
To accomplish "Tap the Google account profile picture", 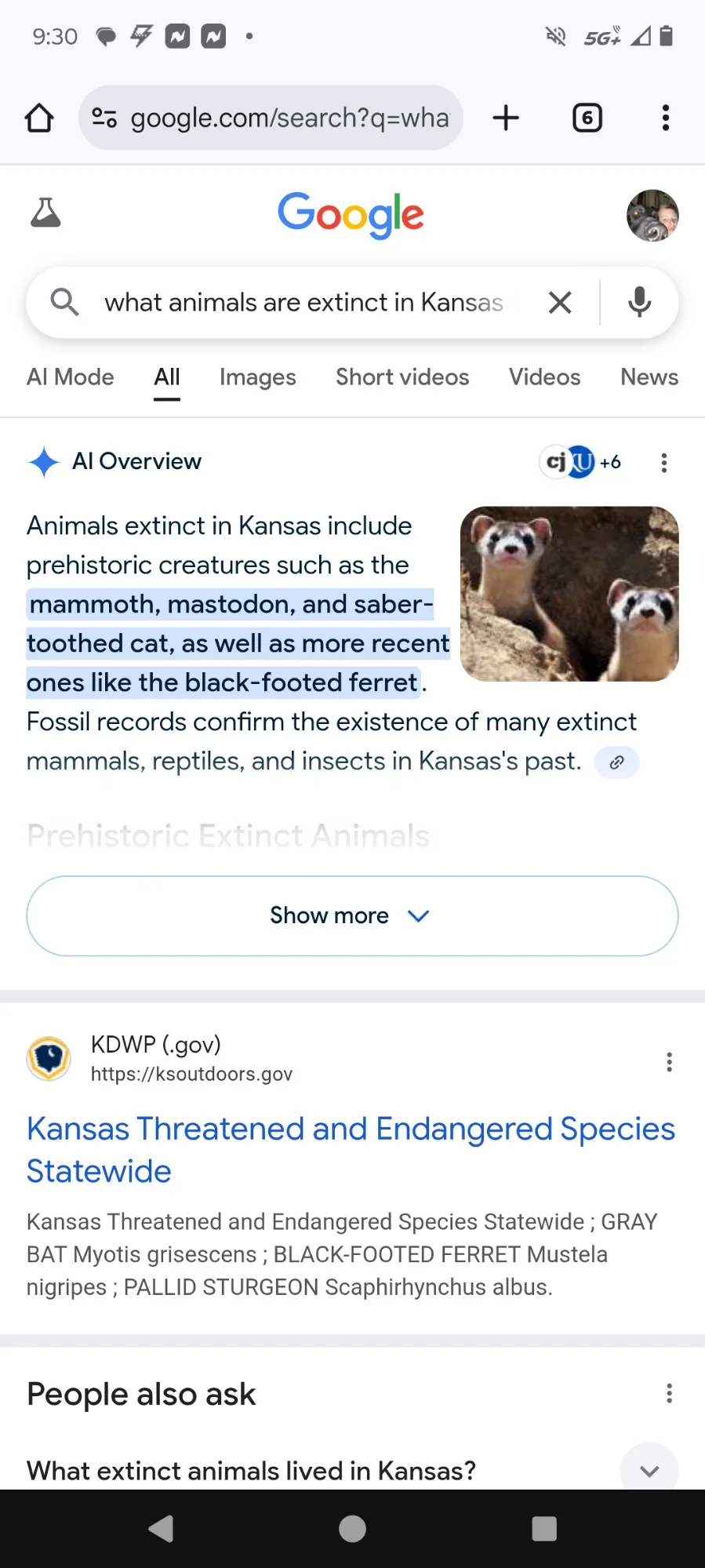I will (x=652, y=215).
